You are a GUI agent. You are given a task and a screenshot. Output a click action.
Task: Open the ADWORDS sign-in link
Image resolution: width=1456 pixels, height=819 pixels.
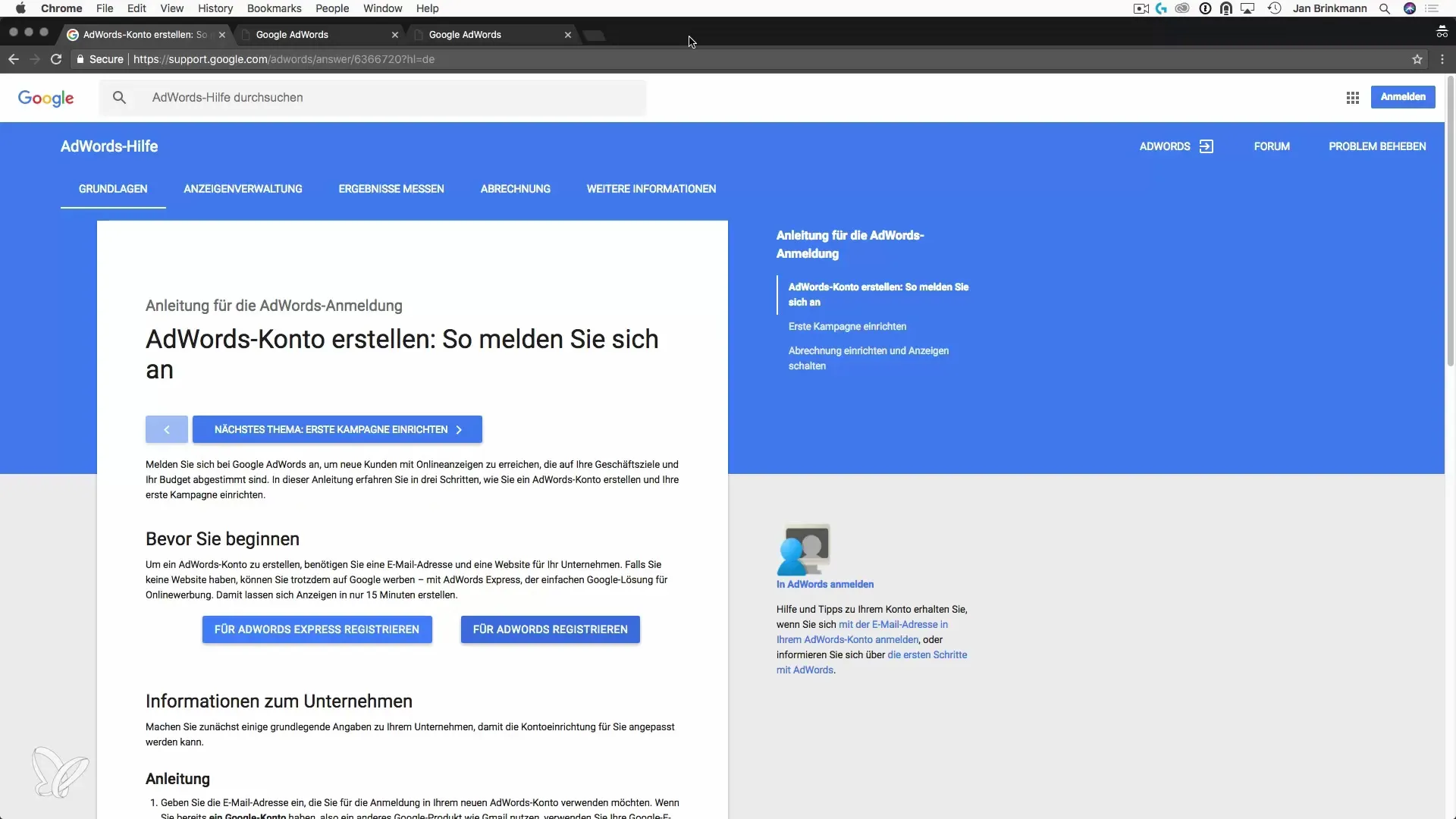tap(1177, 146)
